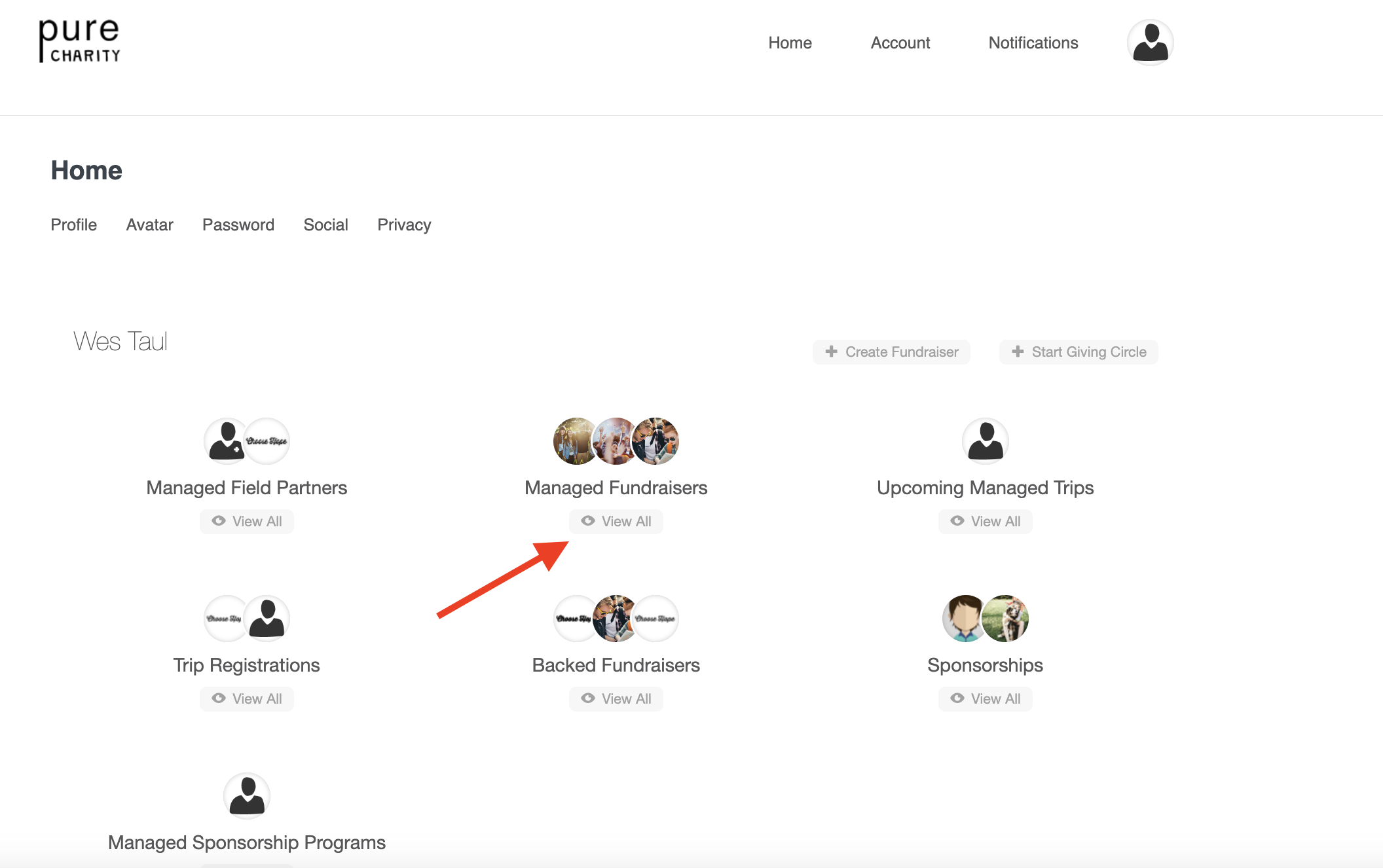
Task: Click the Upcoming Managed Trips person icon
Action: pos(986,441)
